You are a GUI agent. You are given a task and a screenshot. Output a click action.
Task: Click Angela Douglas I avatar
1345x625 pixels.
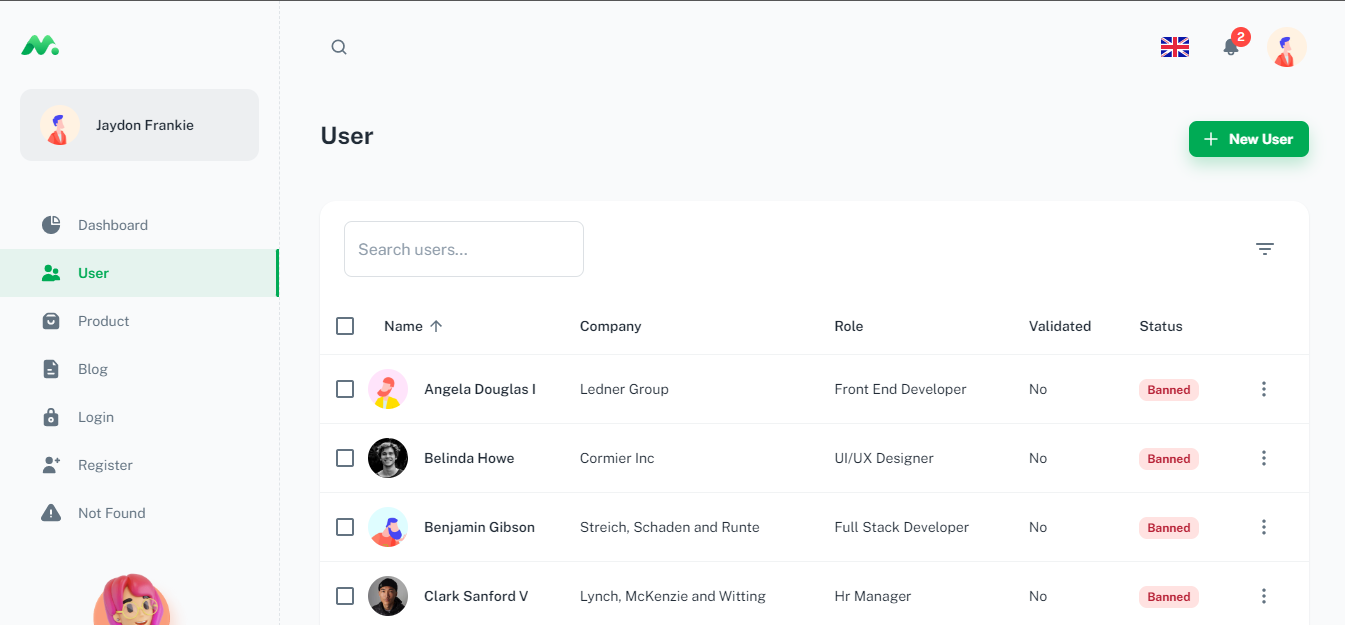pyautogui.click(x=388, y=389)
